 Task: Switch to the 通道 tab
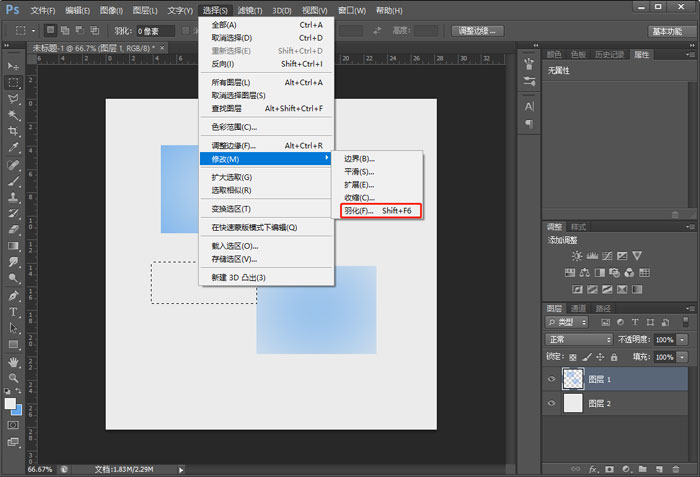pyautogui.click(x=578, y=309)
